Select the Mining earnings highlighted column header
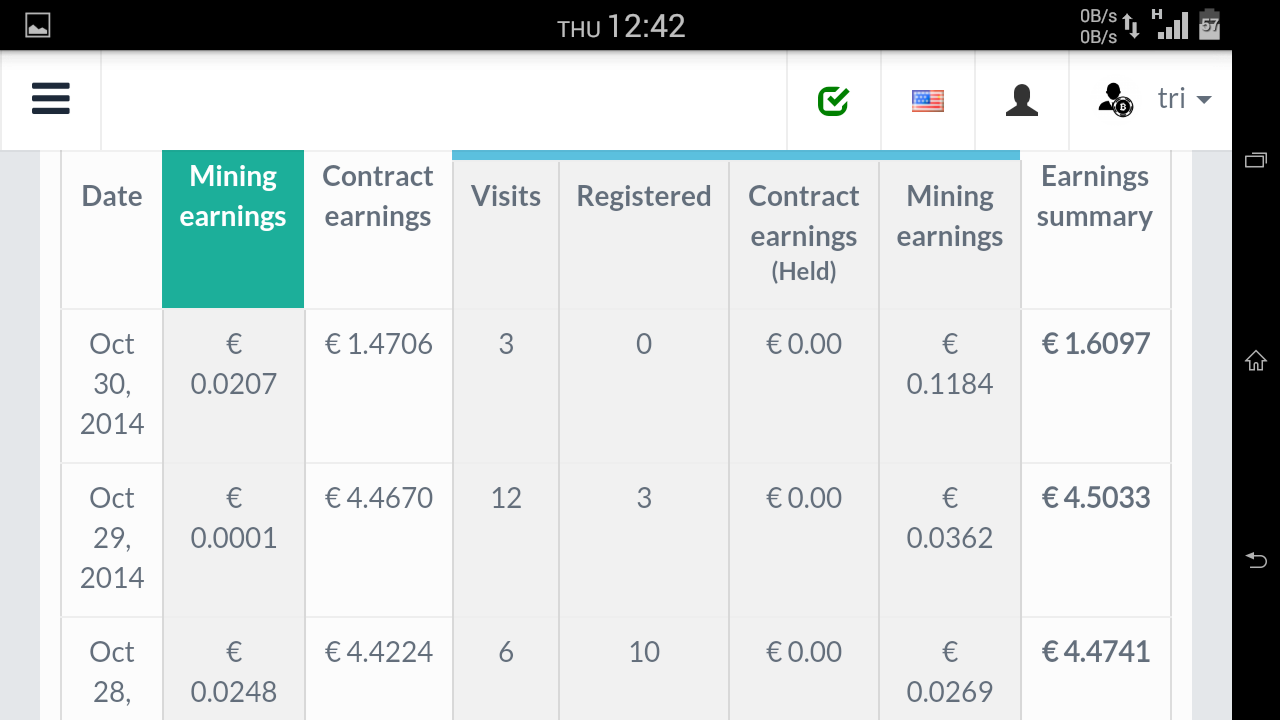 point(233,197)
